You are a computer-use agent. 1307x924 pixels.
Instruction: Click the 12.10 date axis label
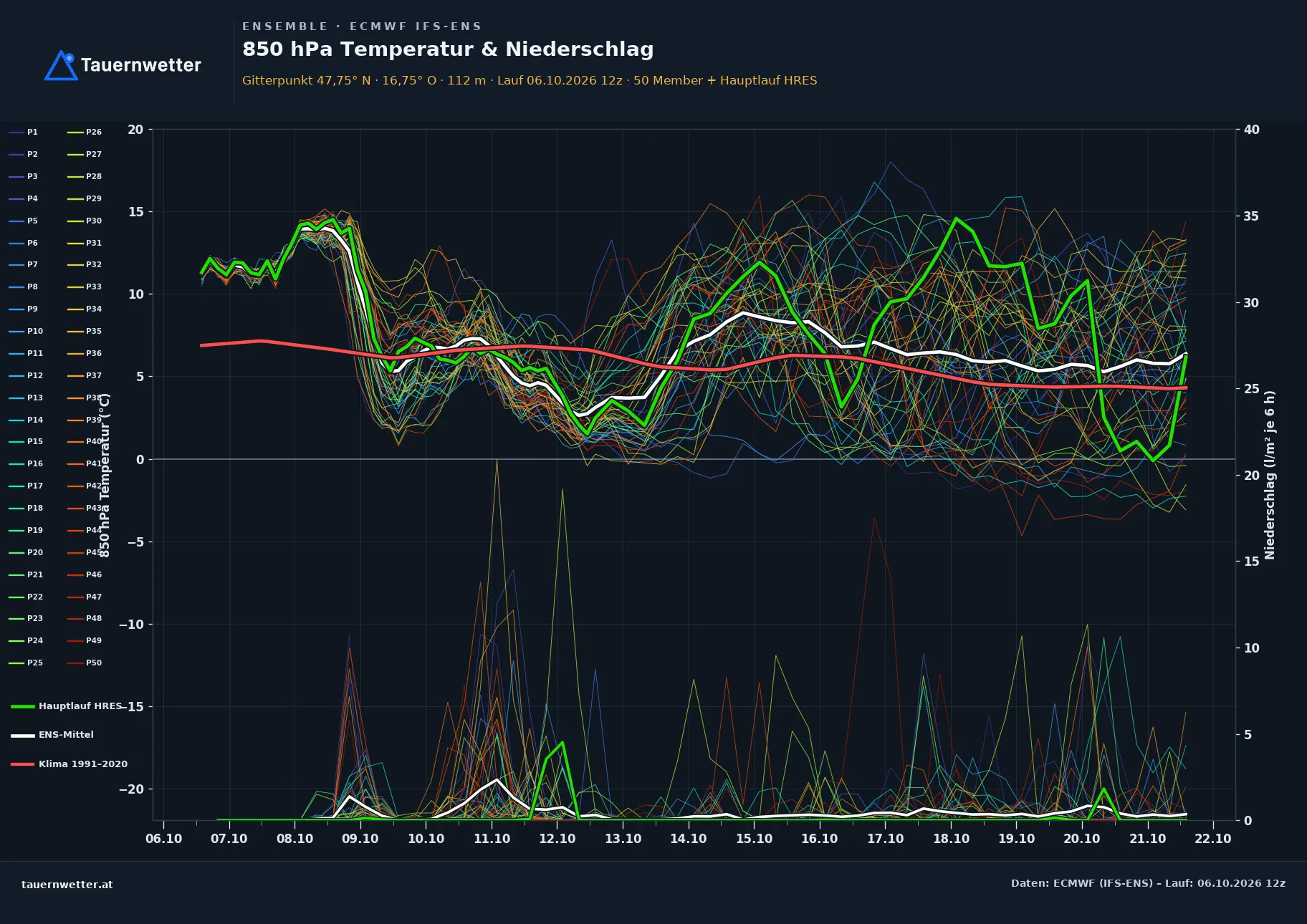click(x=557, y=839)
